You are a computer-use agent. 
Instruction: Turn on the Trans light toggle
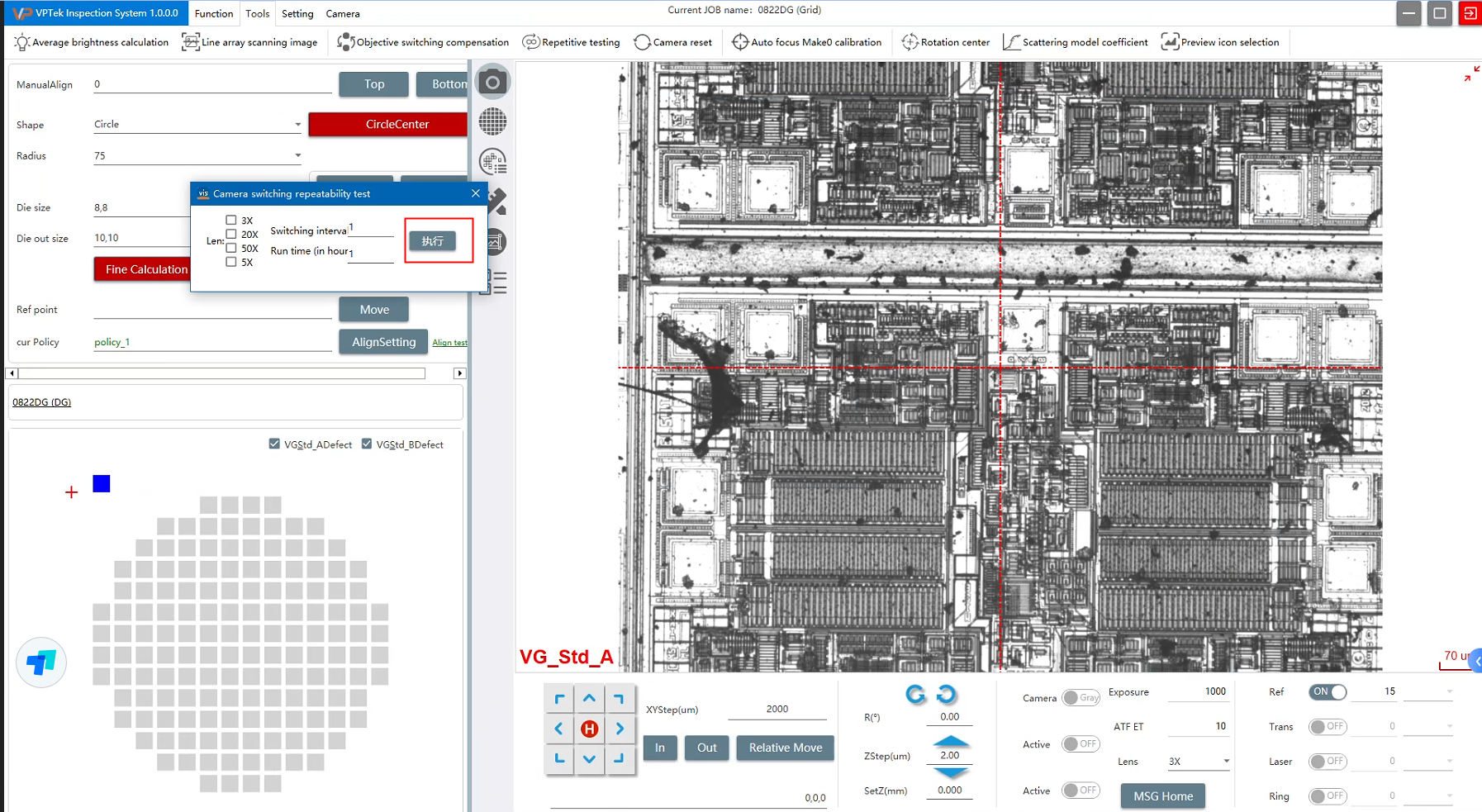tap(1328, 727)
